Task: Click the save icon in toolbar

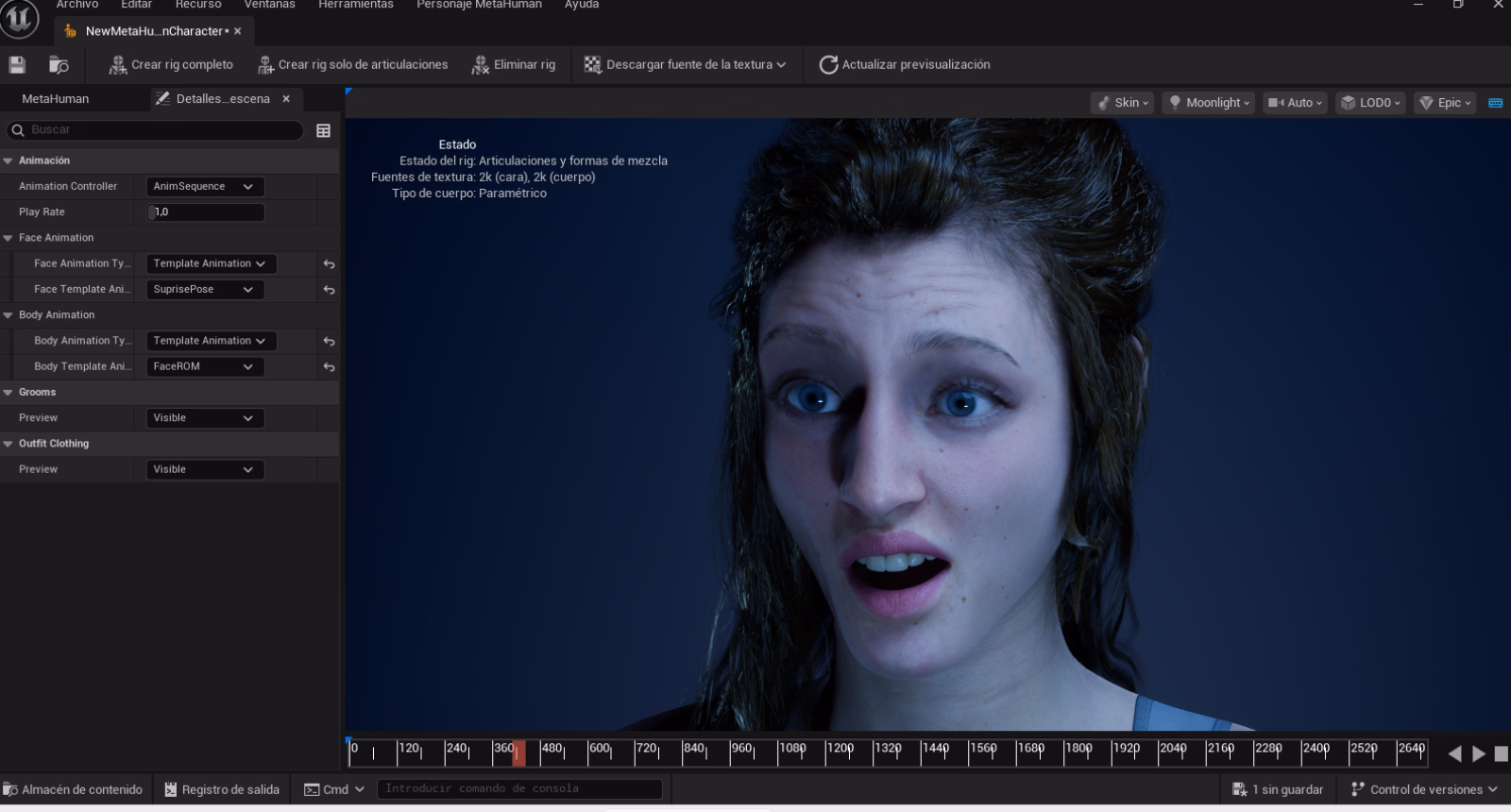Action: coord(17,64)
